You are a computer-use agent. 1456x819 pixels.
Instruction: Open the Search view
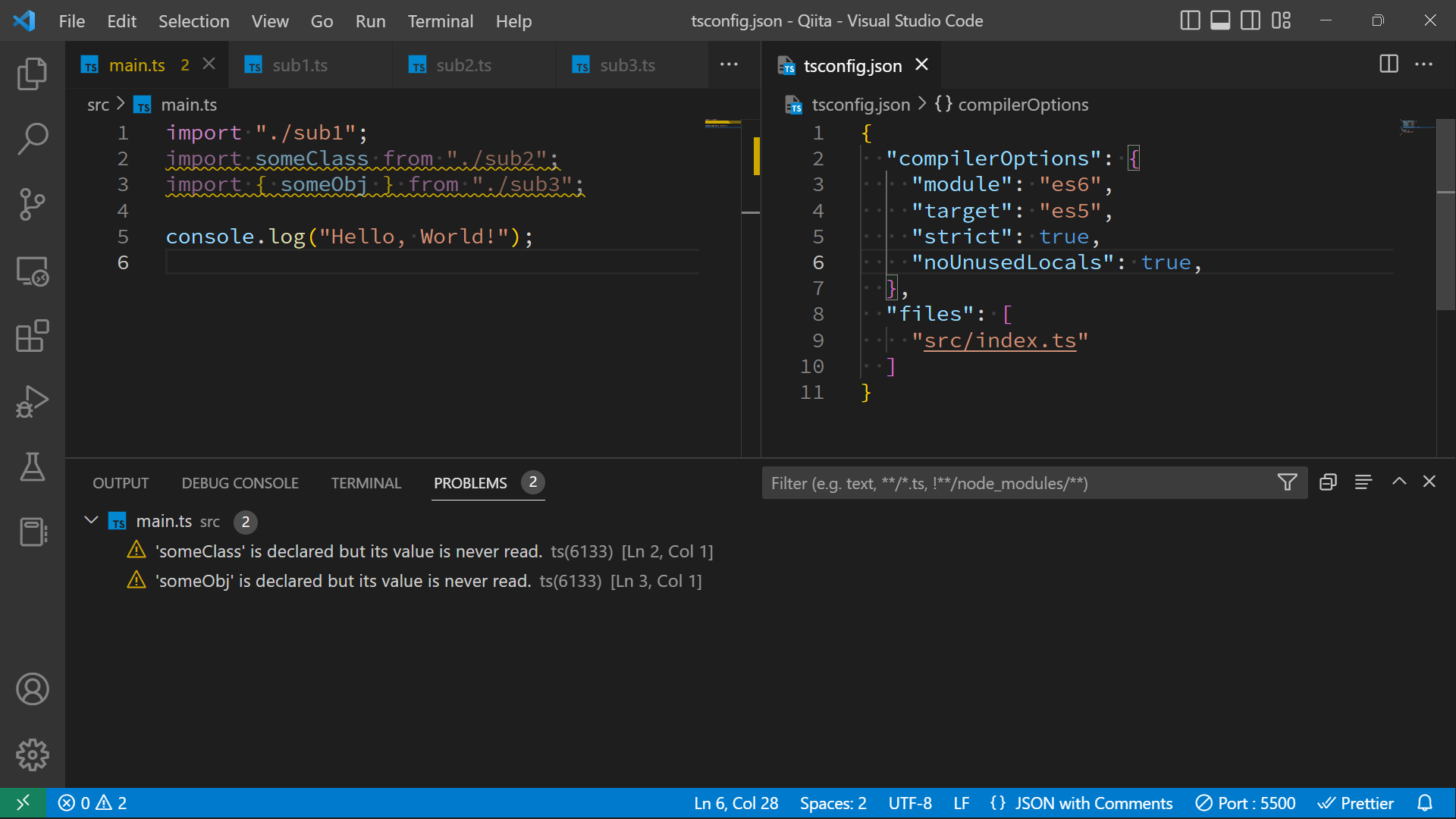(32, 139)
